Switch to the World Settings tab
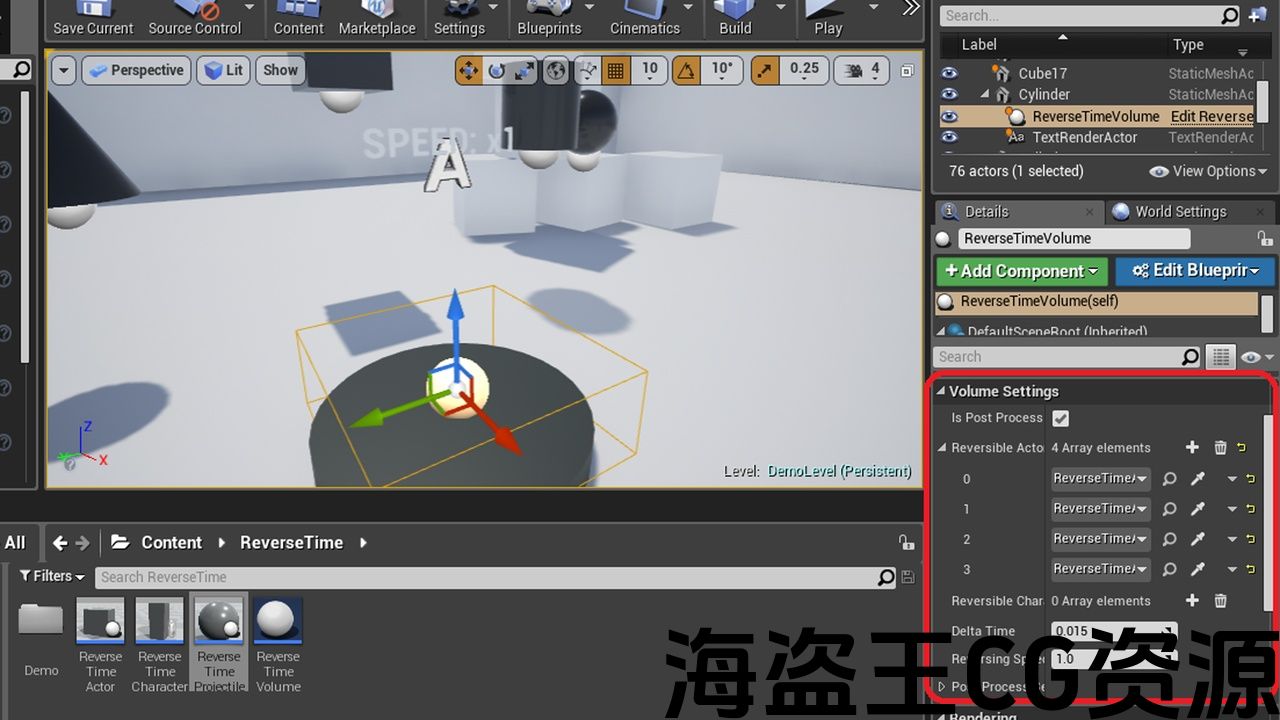Screen dimensions: 1280x720 pos(1180,212)
